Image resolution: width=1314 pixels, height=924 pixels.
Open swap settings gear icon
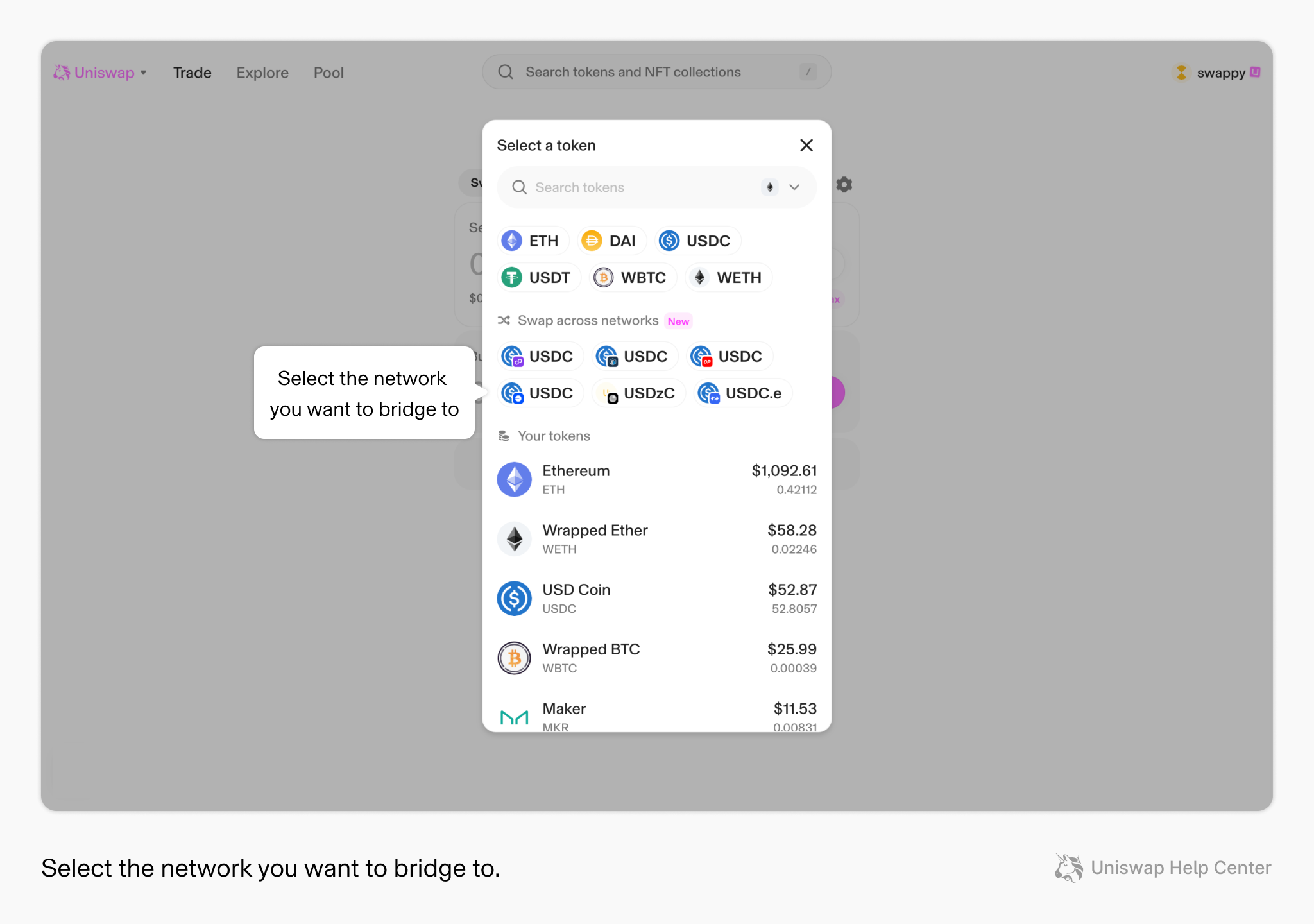tap(844, 185)
